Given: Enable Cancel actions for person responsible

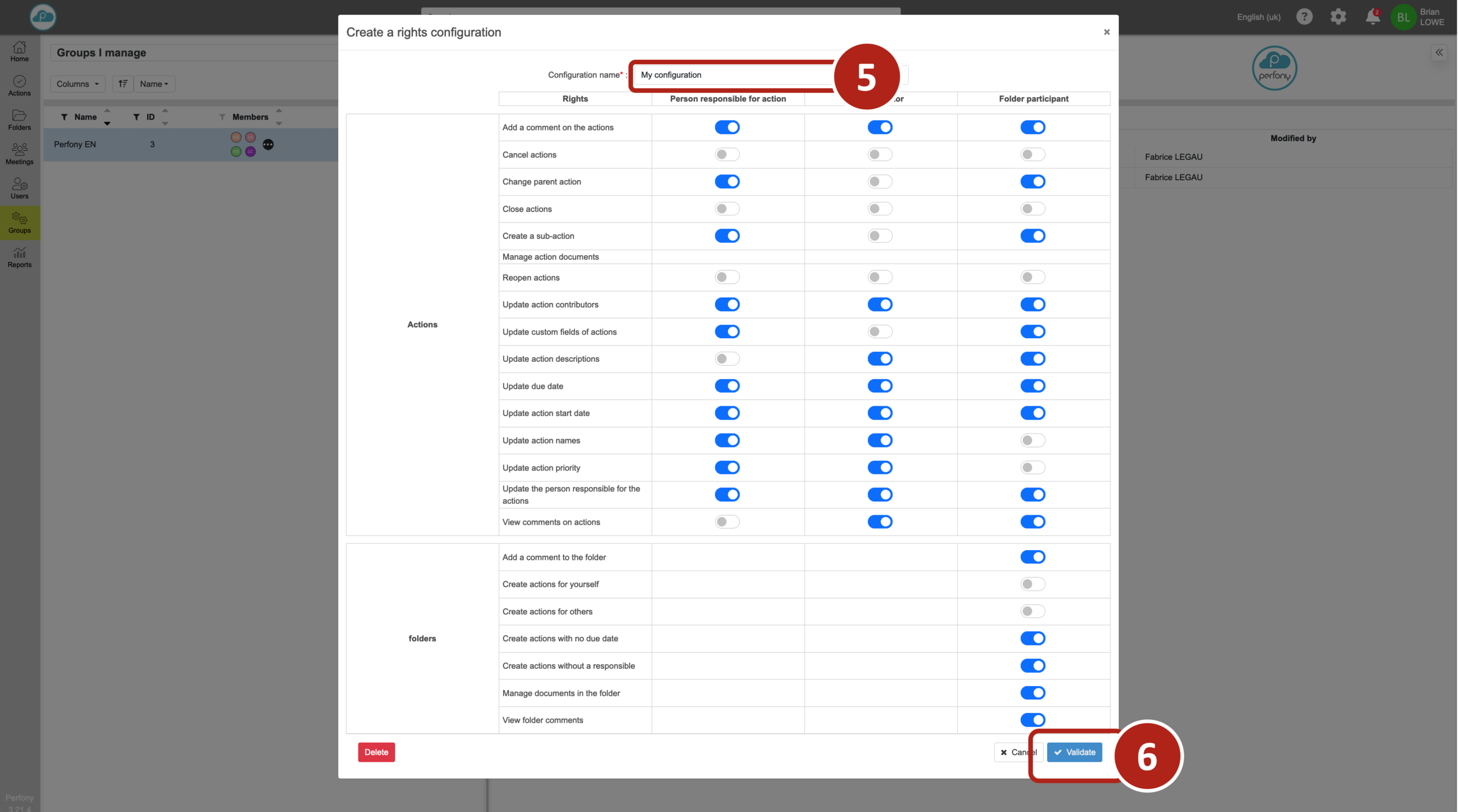Looking at the screenshot, I should tap(727, 154).
